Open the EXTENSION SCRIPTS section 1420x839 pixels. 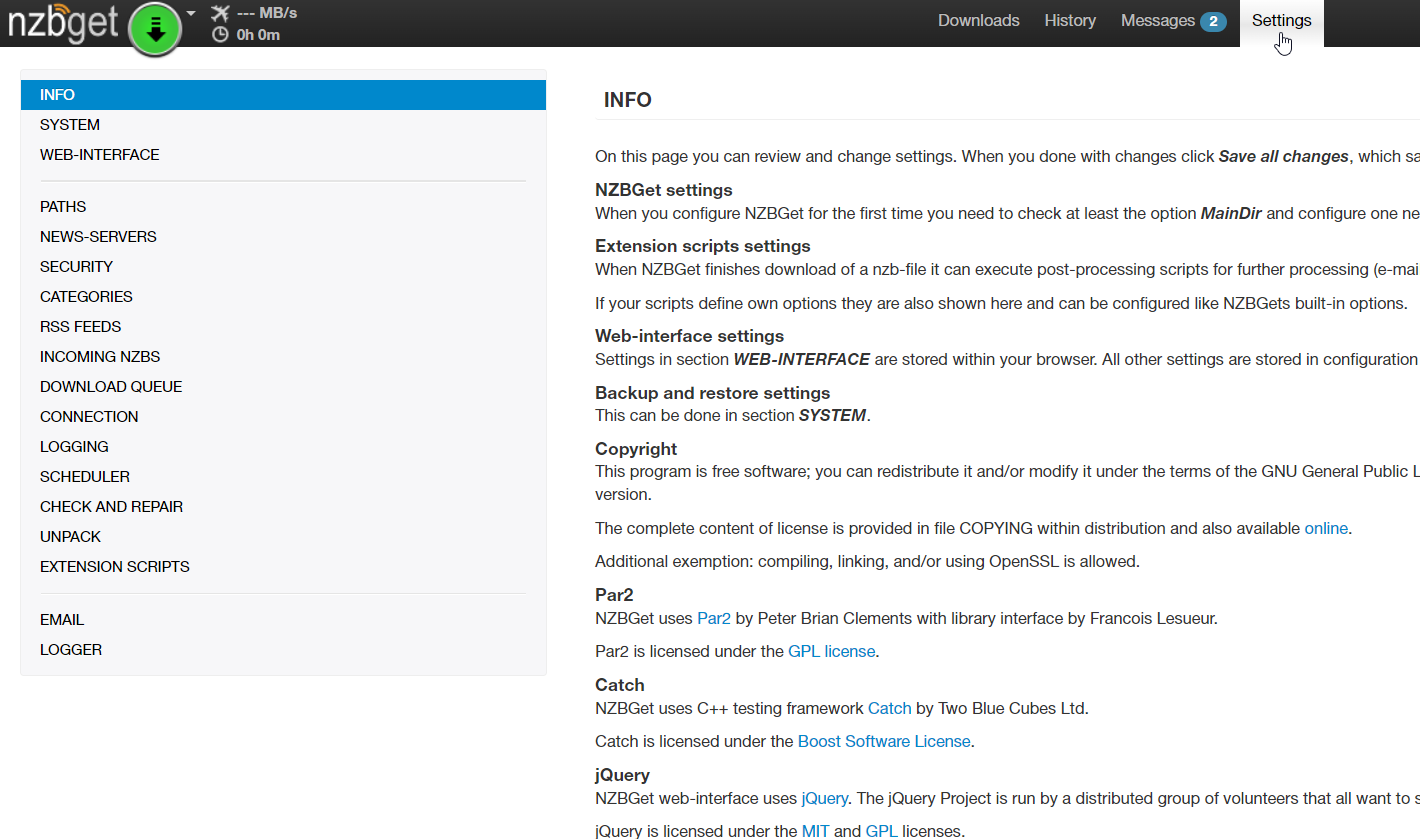click(x=283, y=567)
